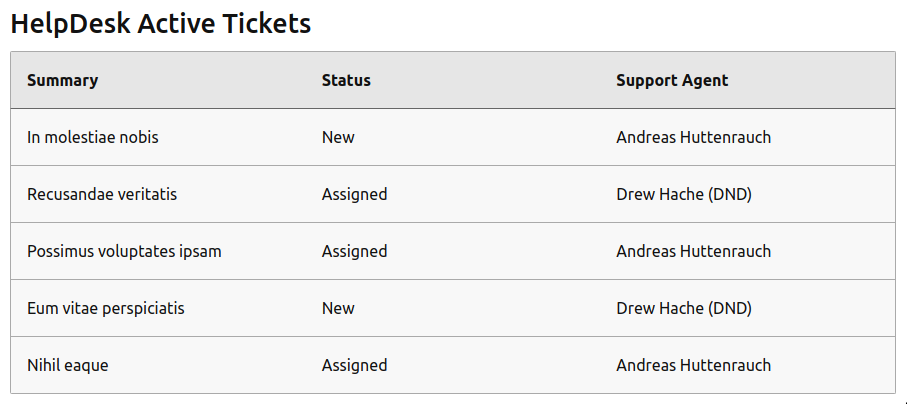Screen dimensions: 907x404
Task: Open the 'Recusandae veritatis' ticket
Action: point(102,194)
